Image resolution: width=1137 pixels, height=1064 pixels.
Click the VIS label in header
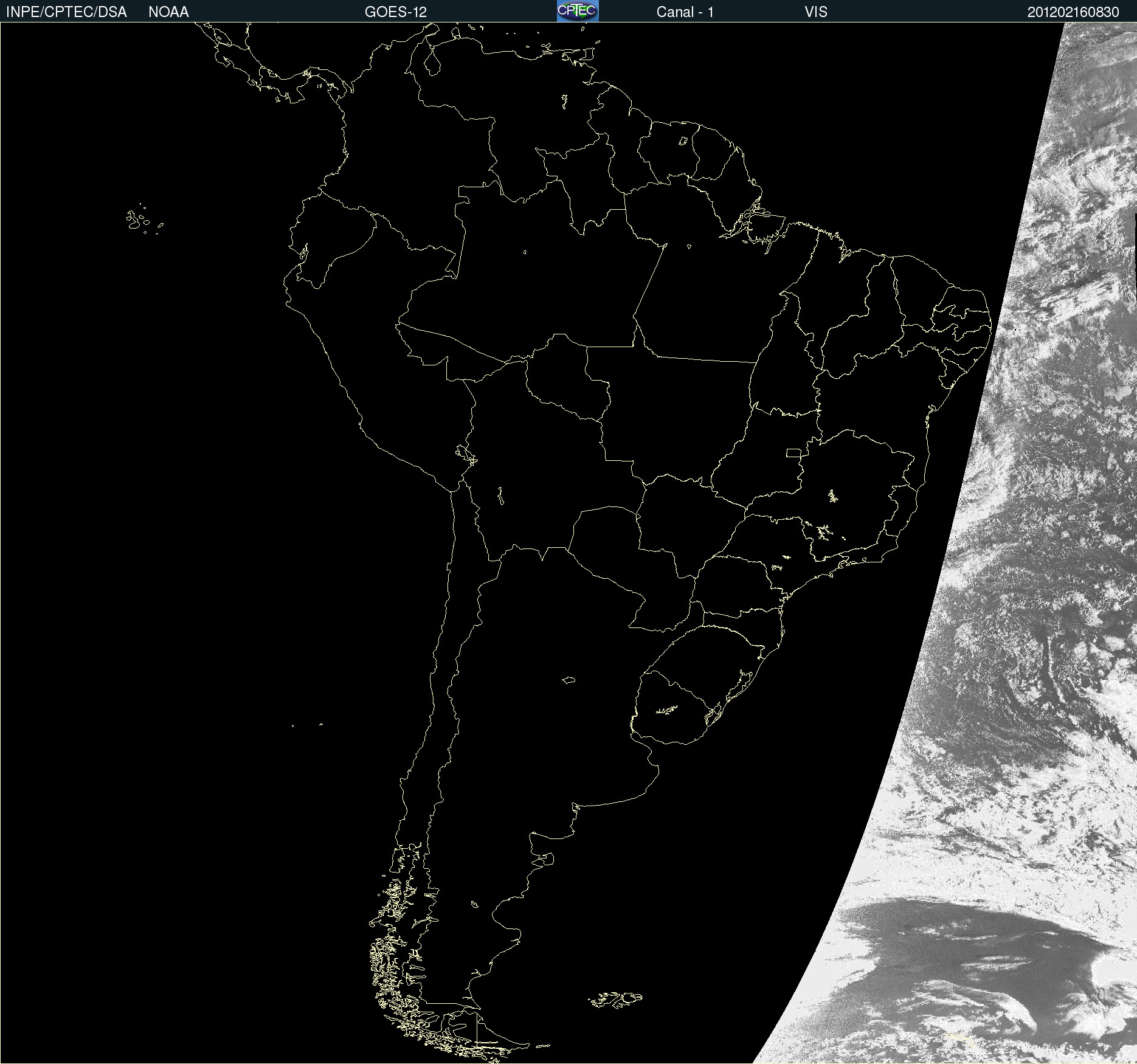pyautogui.click(x=816, y=12)
